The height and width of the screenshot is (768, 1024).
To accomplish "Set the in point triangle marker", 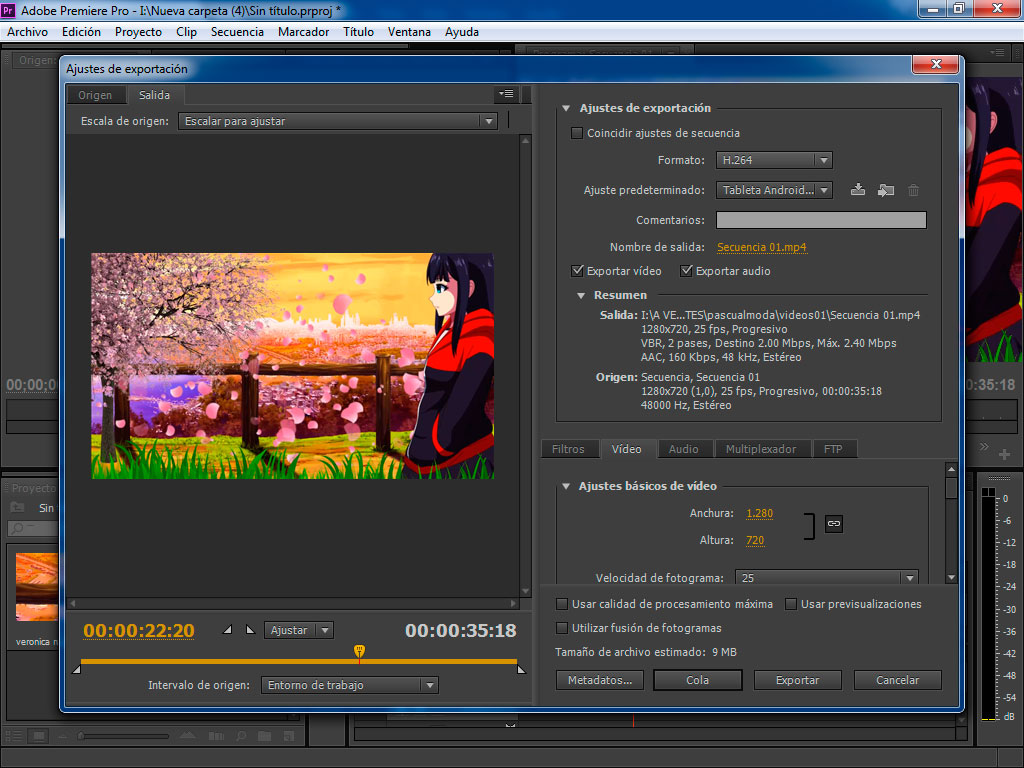I will coord(227,630).
